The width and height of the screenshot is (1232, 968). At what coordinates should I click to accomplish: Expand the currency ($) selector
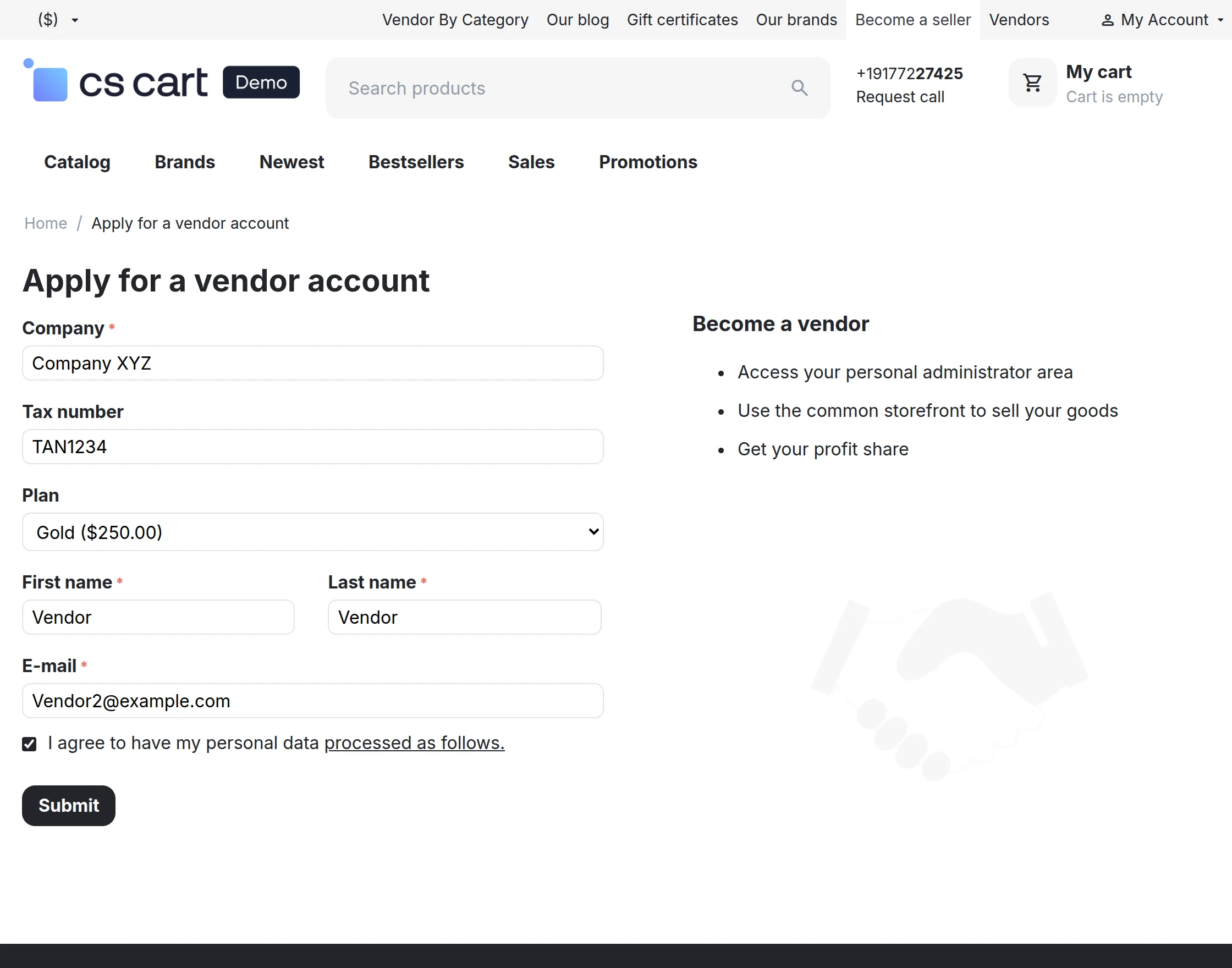(x=58, y=20)
